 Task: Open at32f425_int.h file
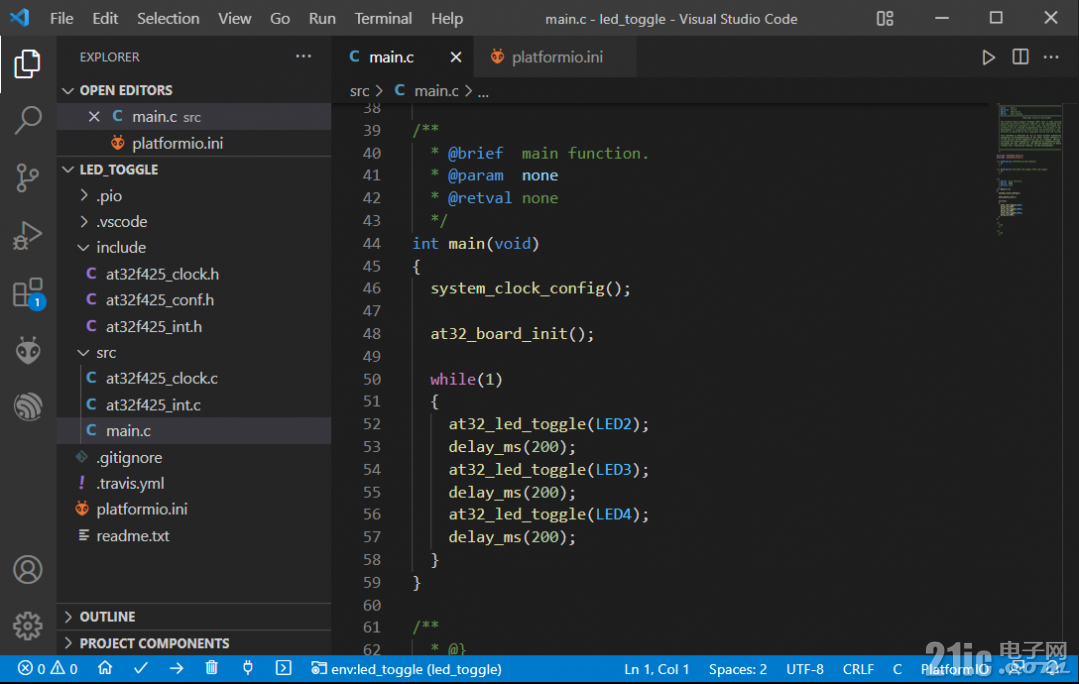point(194,326)
